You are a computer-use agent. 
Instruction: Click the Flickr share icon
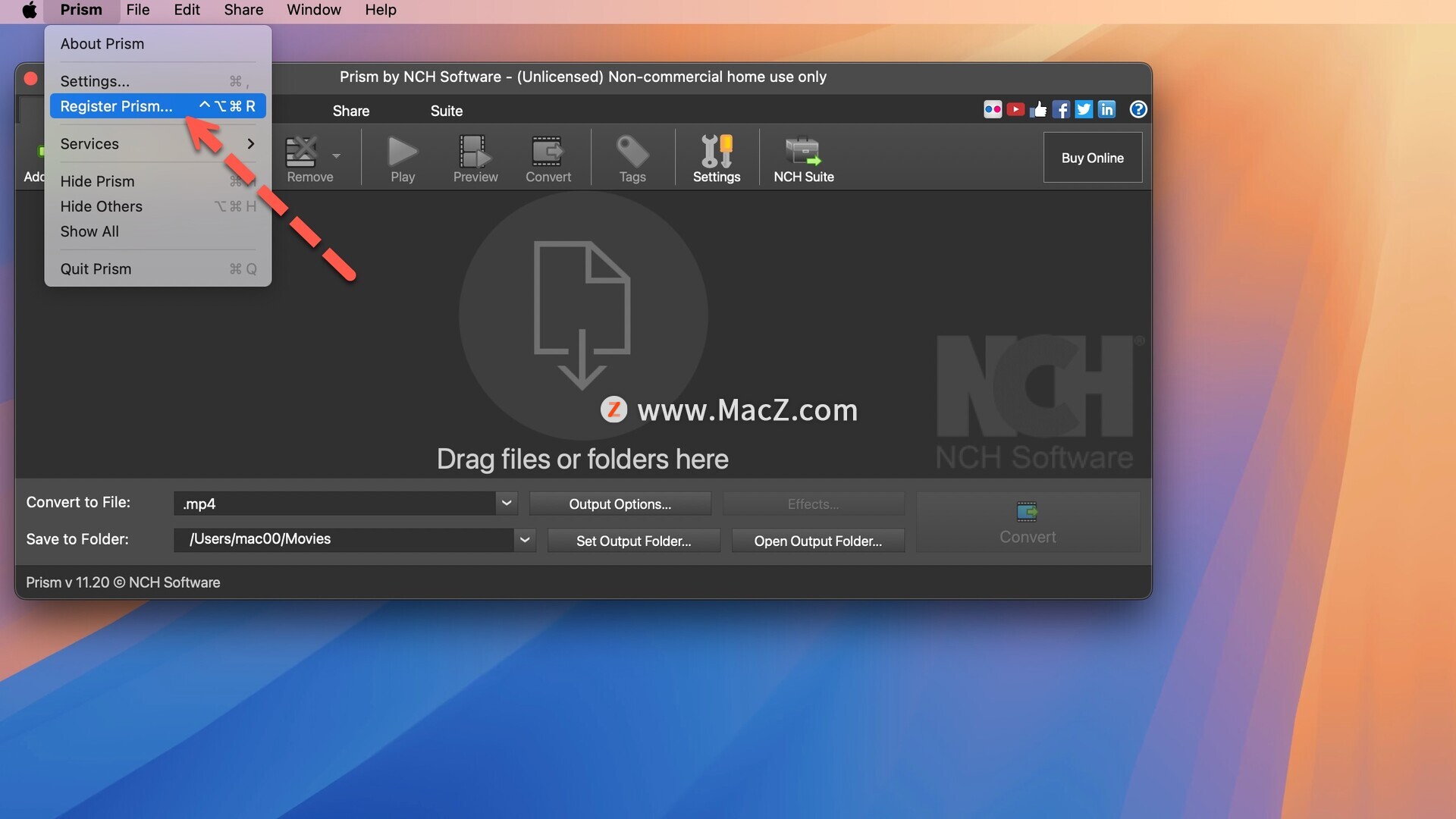993,109
